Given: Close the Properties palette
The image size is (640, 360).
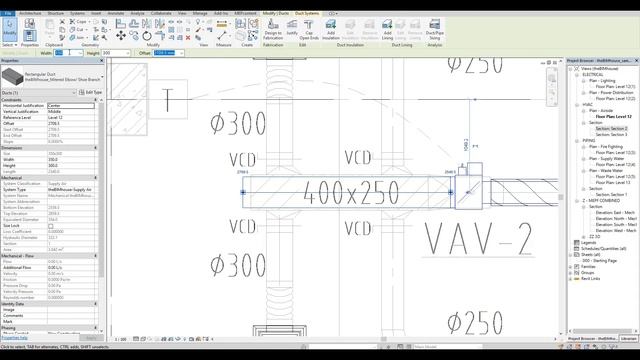Looking at the screenshot, I should pyautogui.click(x=102, y=60).
